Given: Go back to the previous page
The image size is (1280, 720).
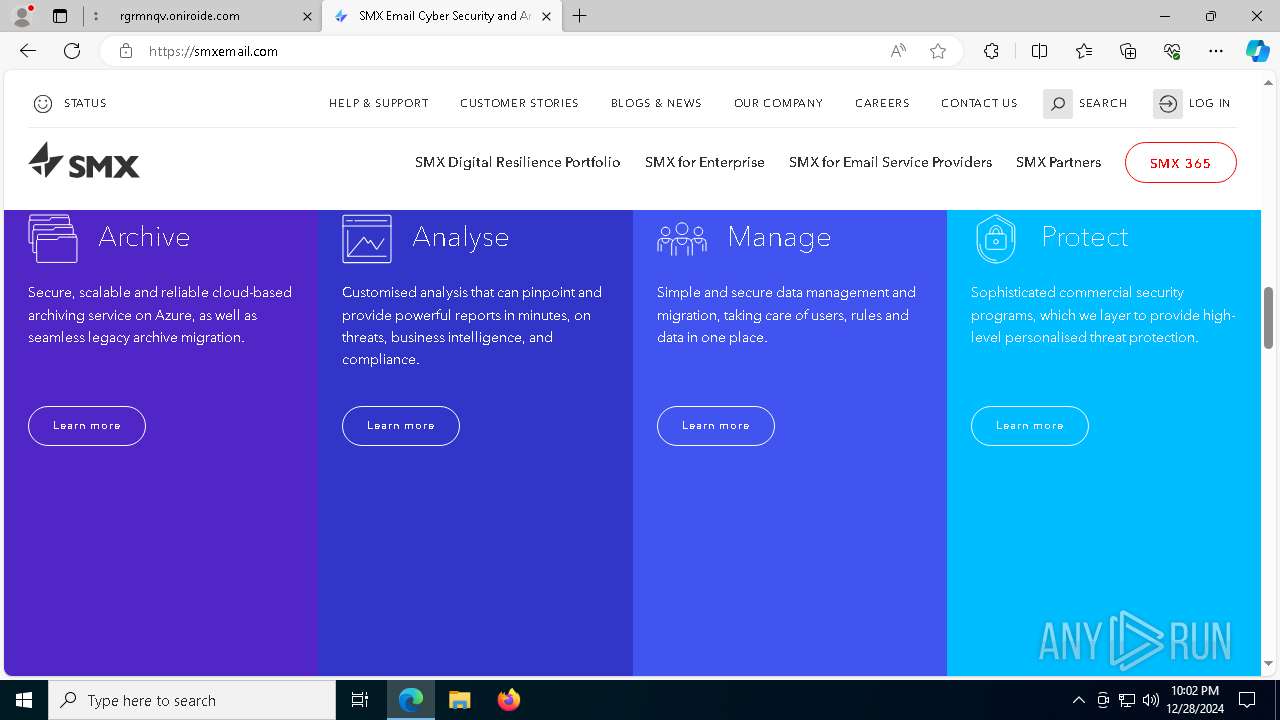Looking at the screenshot, I should 28,51.
